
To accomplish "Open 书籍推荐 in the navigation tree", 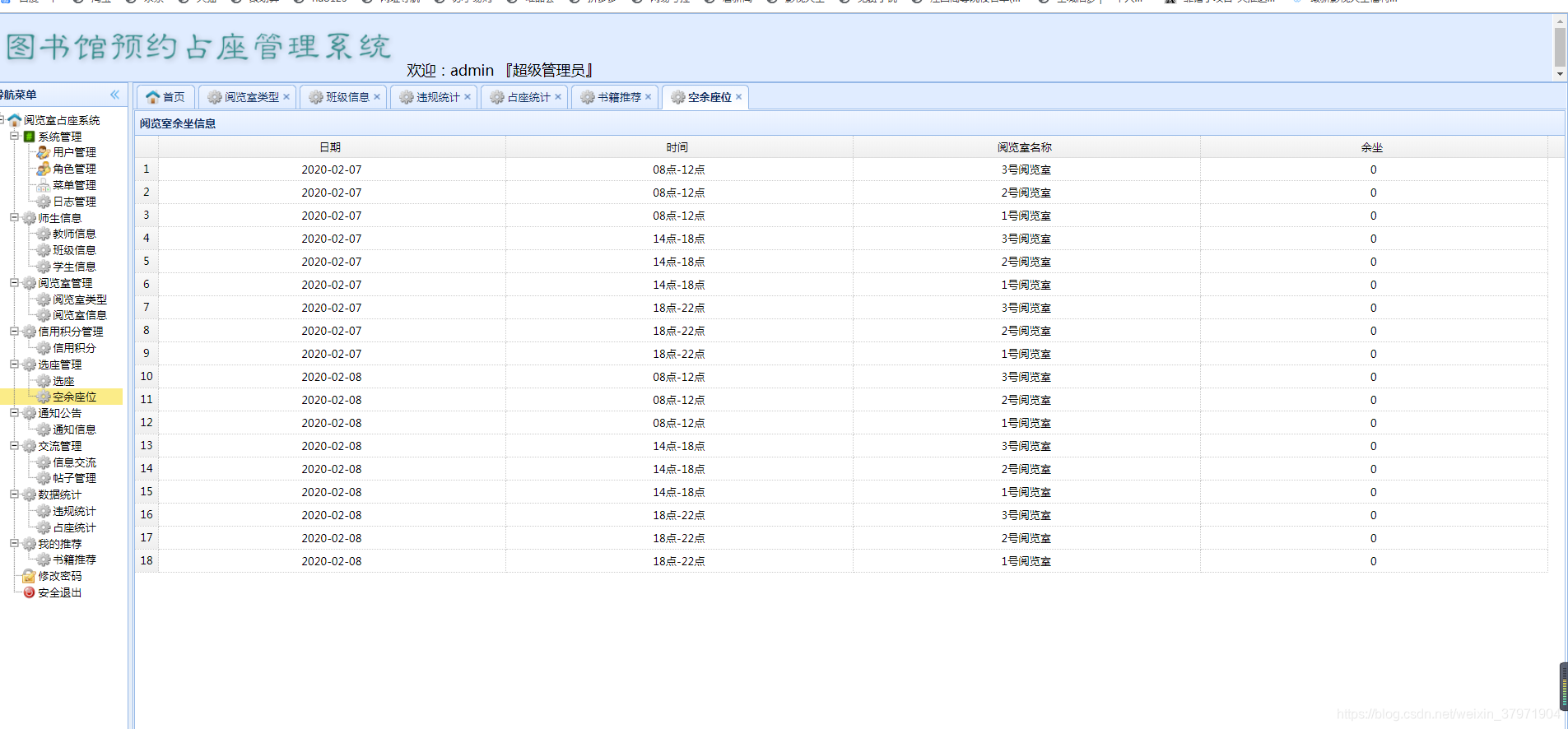I will point(74,560).
